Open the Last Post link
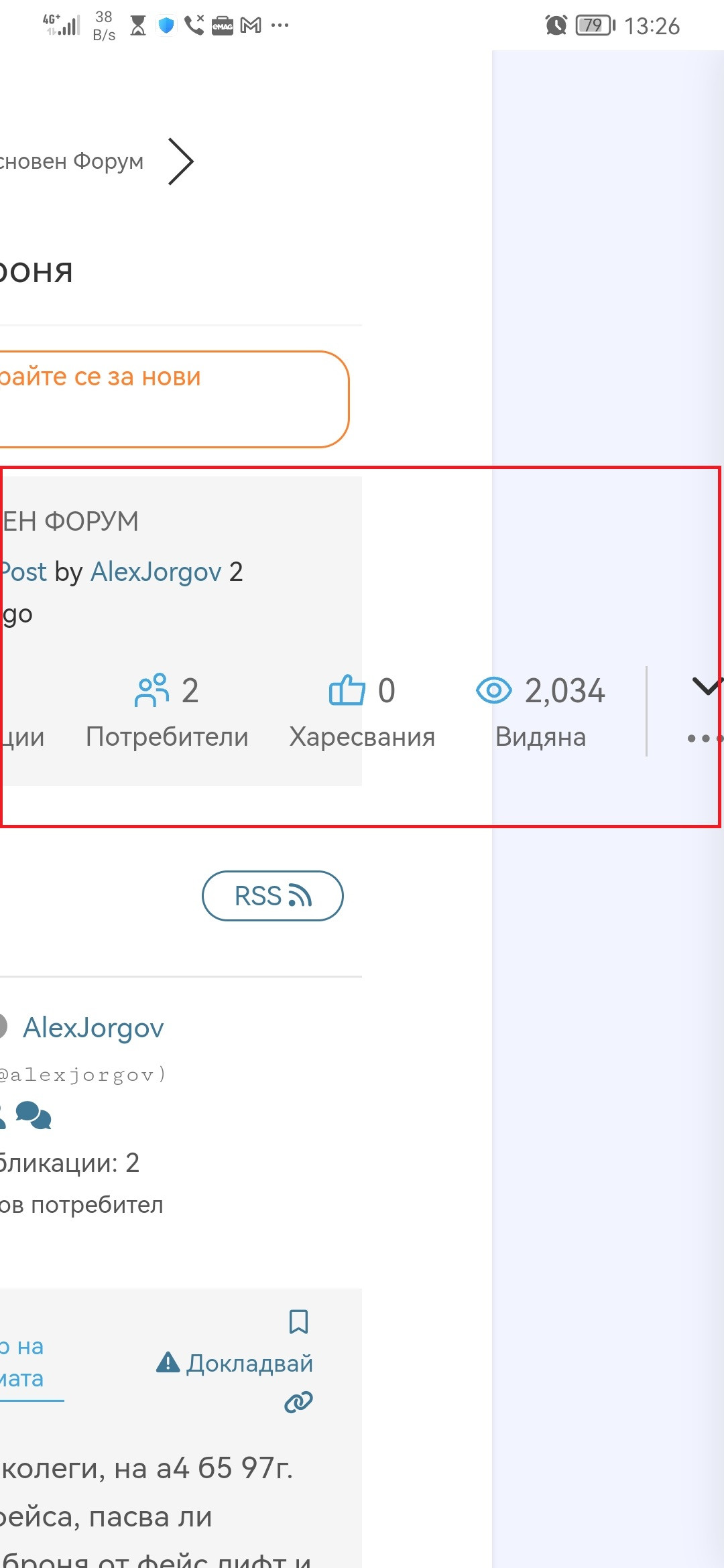Screen dimensions: 724x1568 (x=23, y=572)
